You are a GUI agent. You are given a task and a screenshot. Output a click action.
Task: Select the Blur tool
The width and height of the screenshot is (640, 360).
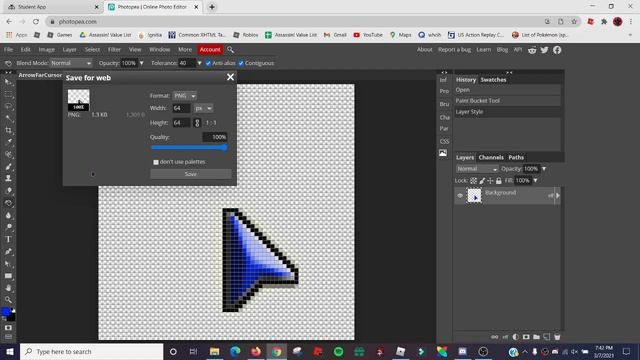8,215
